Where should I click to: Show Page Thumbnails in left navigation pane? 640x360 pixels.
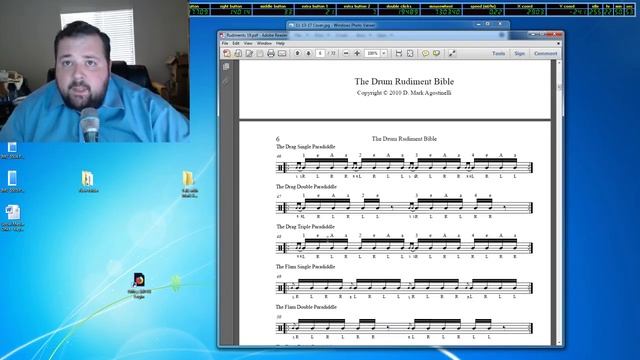coord(226,67)
